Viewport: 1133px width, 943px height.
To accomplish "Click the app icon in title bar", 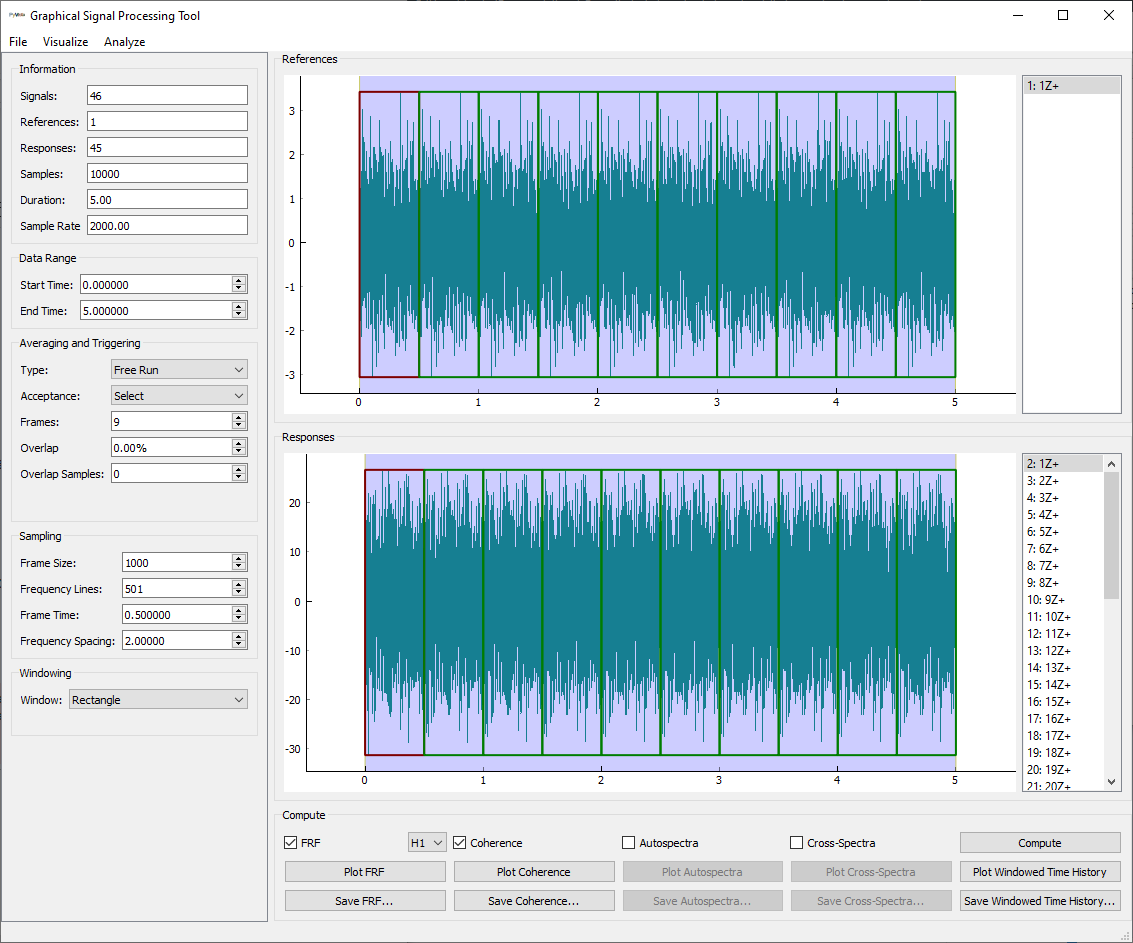I will (16, 16).
